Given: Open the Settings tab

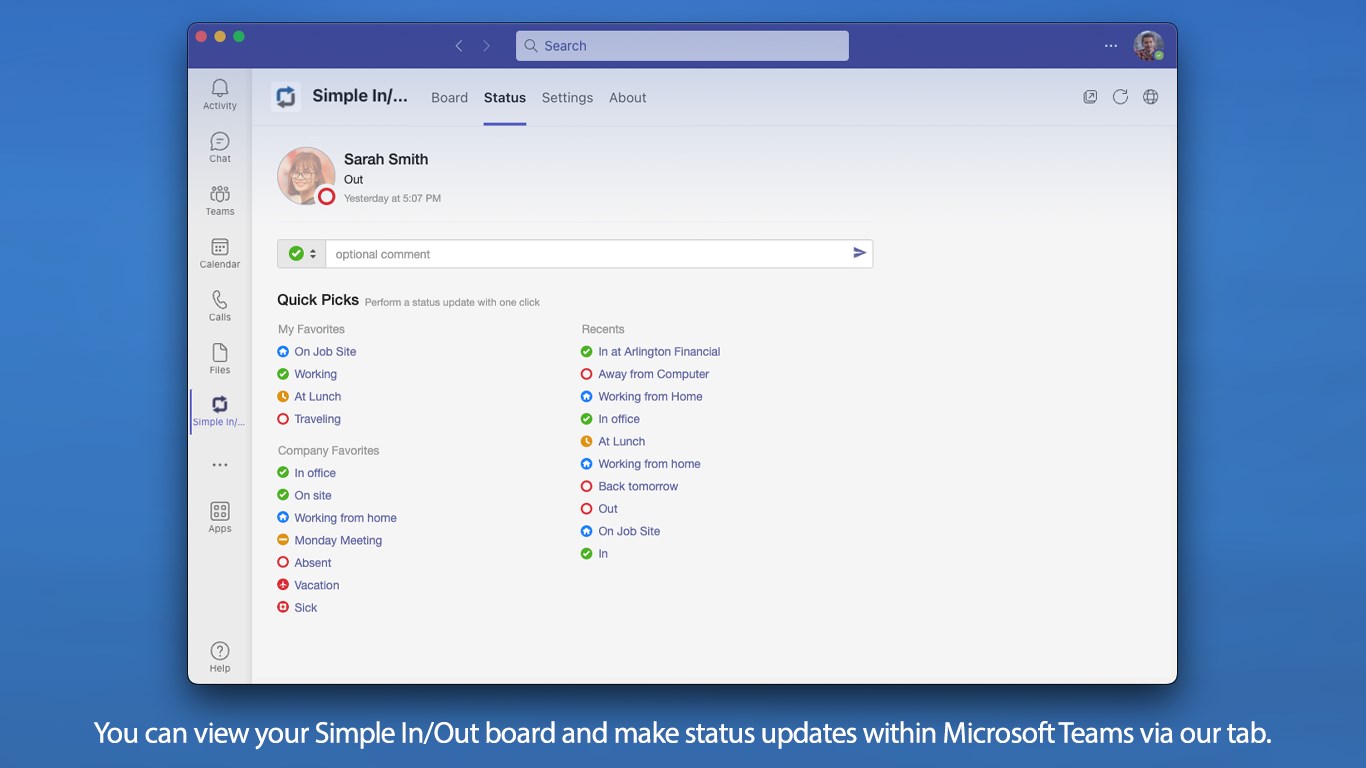Looking at the screenshot, I should click(x=567, y=98).
